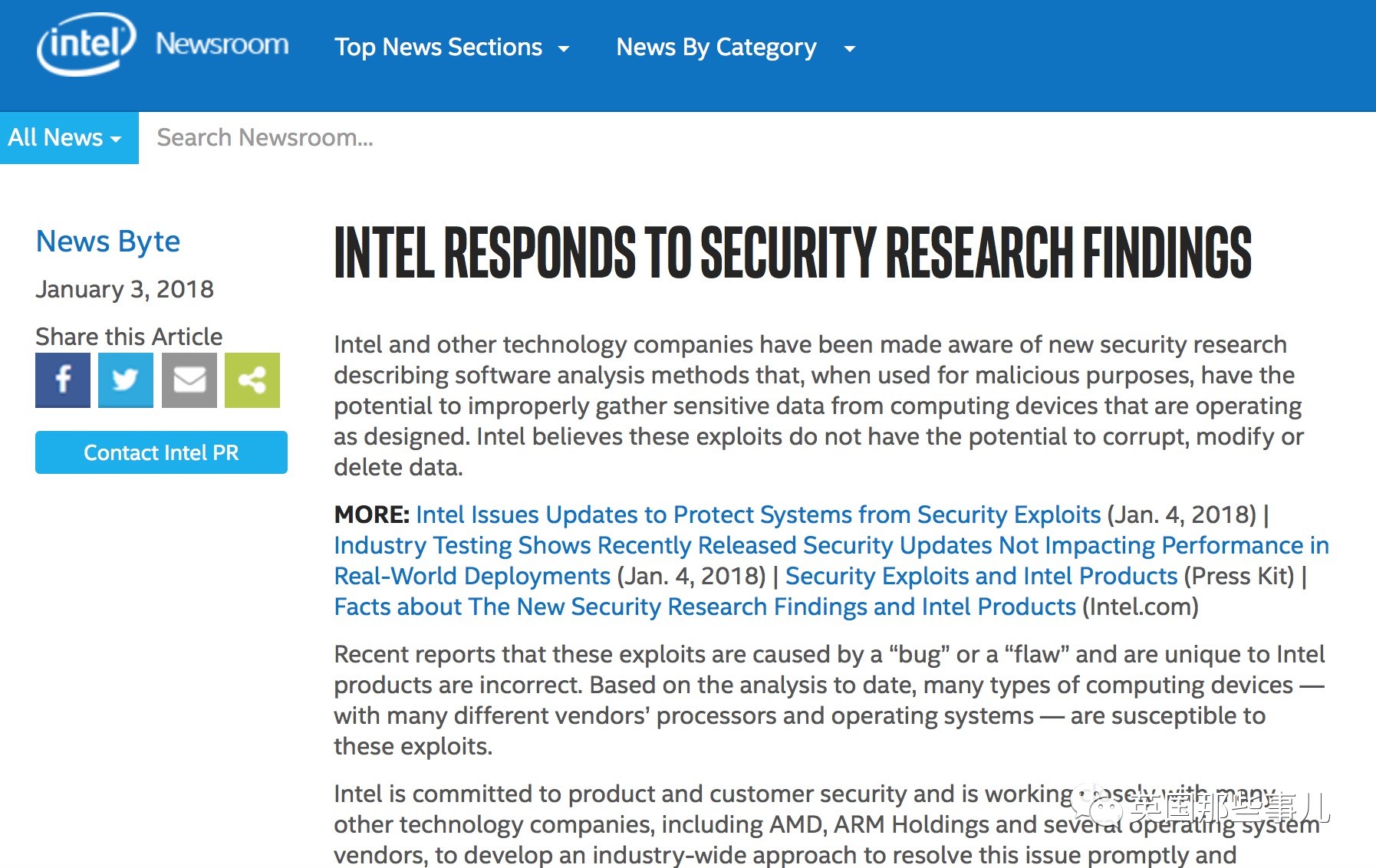Share article on Facebook
This screenshot has width=1376, height=868.
click(63, 380)
